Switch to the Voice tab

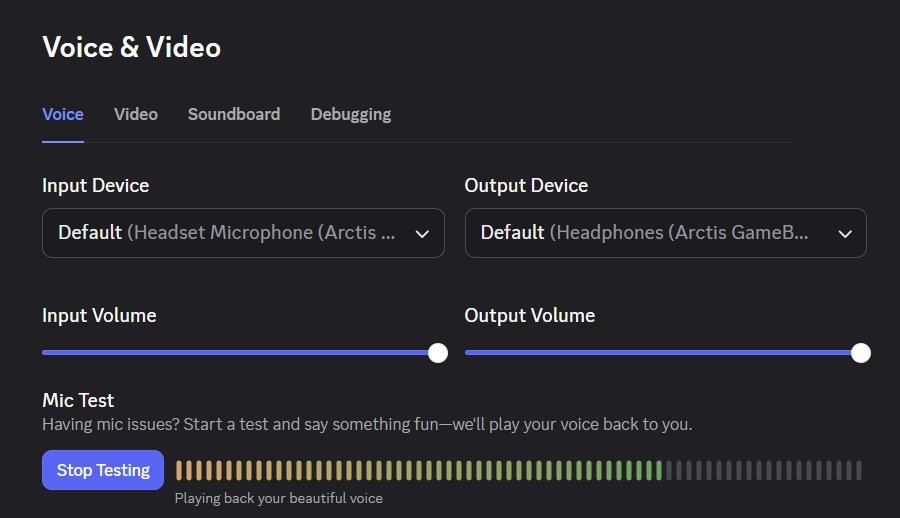pos(62,114)
